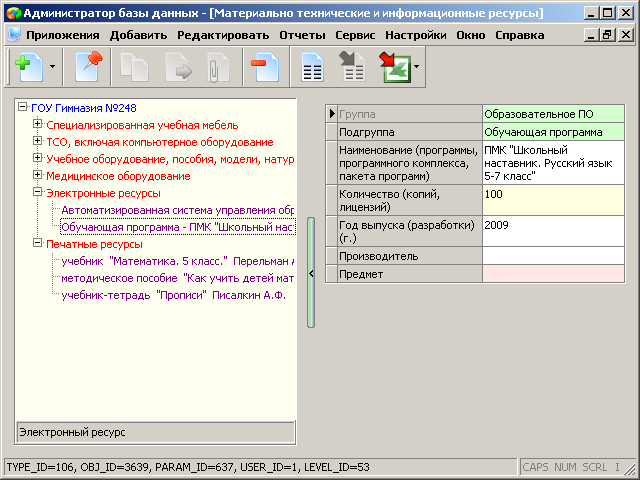Click the Группа value Образовательное ПО

coord(553,114)
